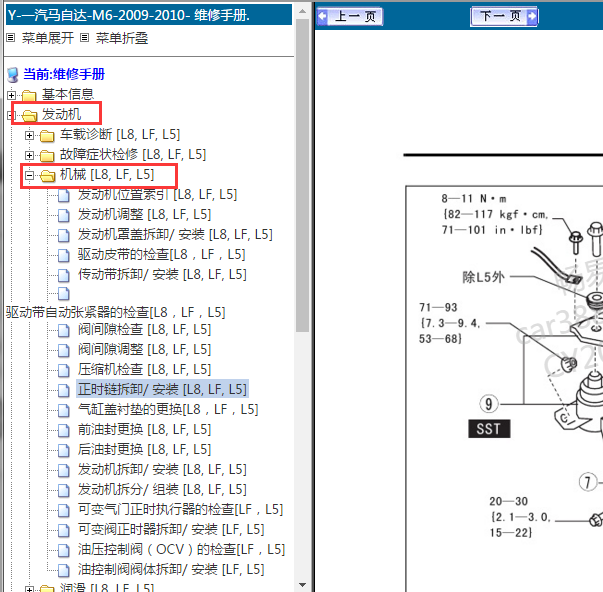Open 可变阀正时器拆卸/ 安装 [LF, L5] page

coord(171,529)
